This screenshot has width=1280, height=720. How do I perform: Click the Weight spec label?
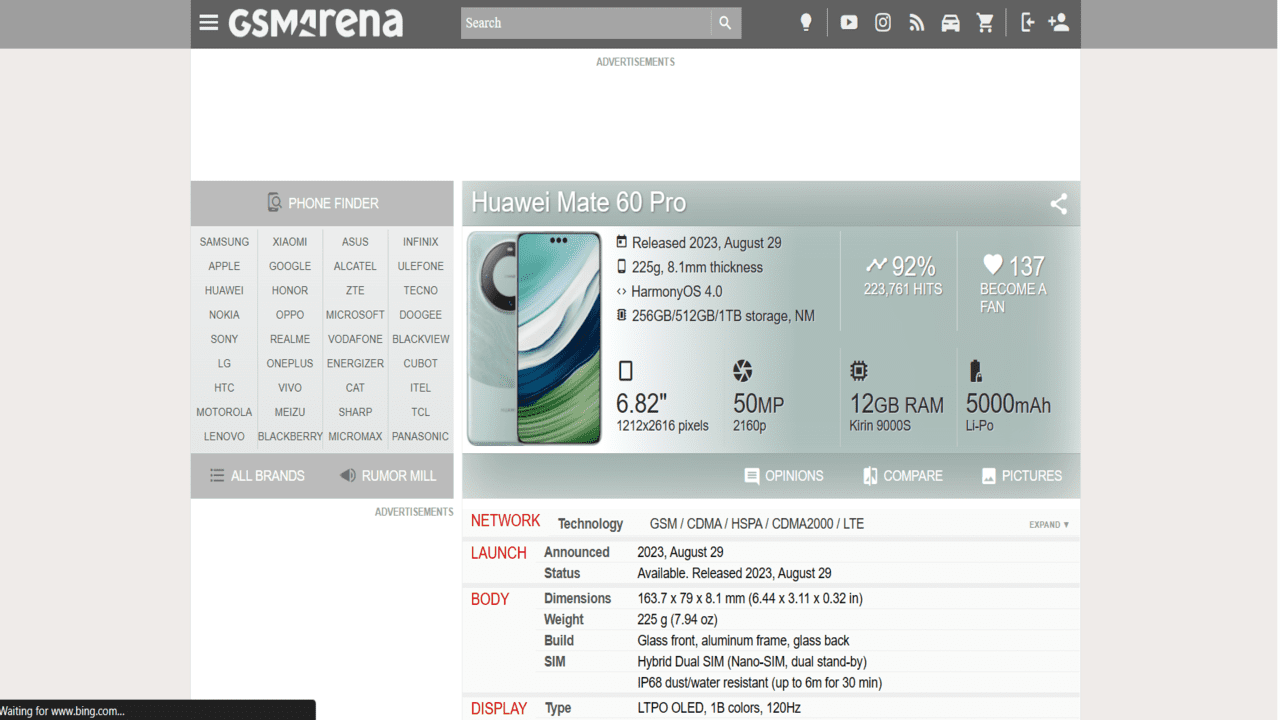point(563,620)
